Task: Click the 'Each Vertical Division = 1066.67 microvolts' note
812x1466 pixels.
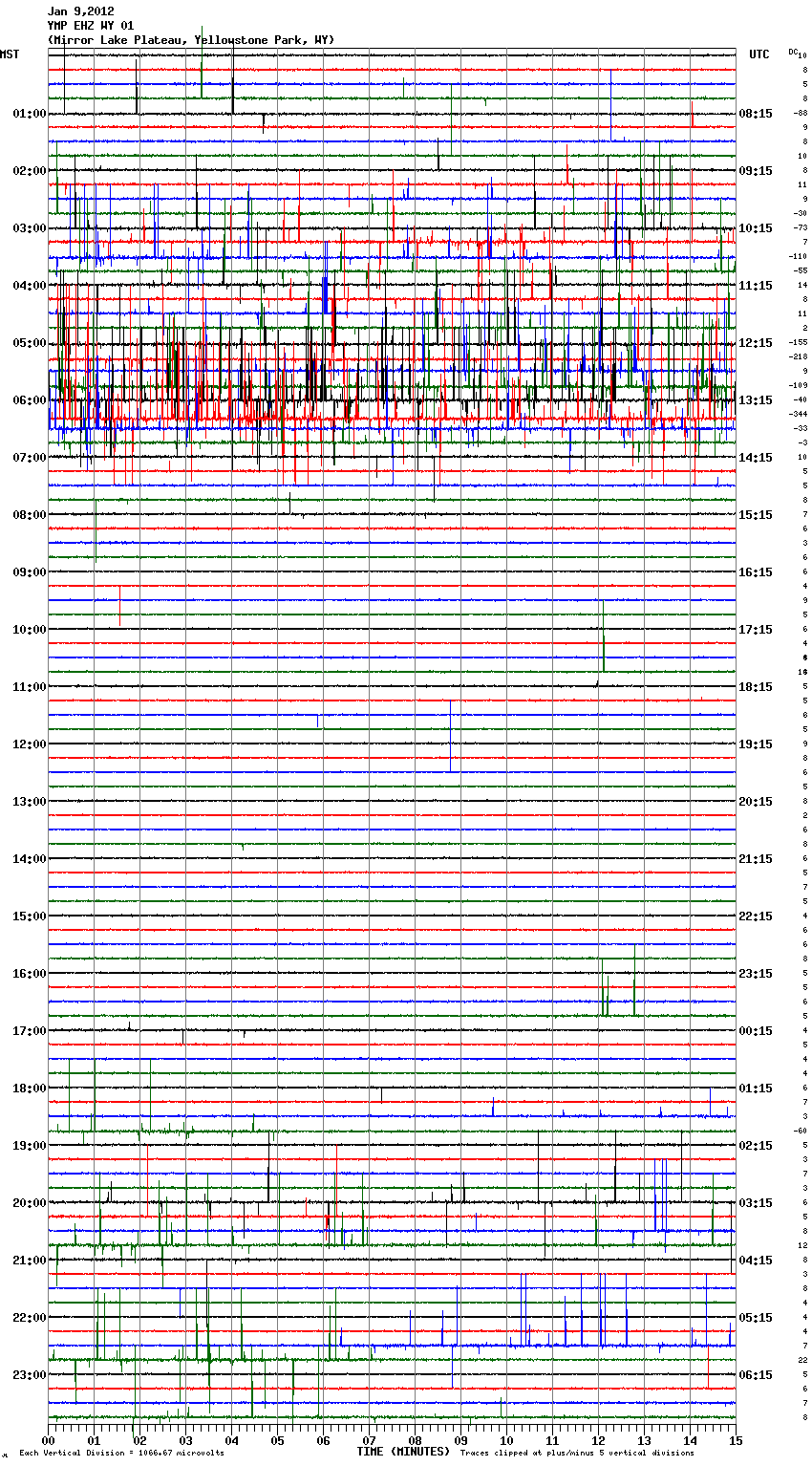Action: 121,1453
